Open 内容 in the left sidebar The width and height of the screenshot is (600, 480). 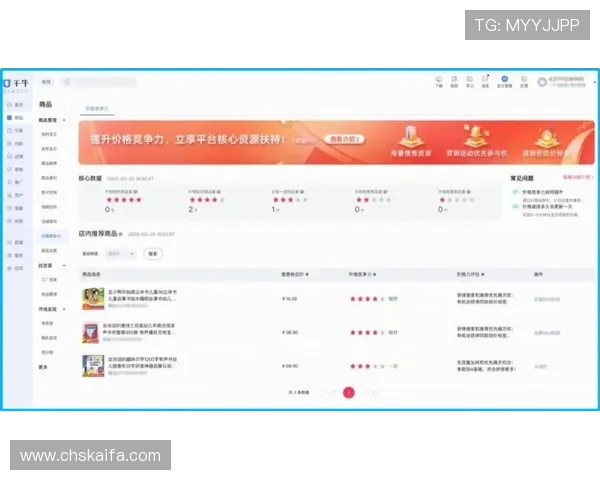[15, 144]
